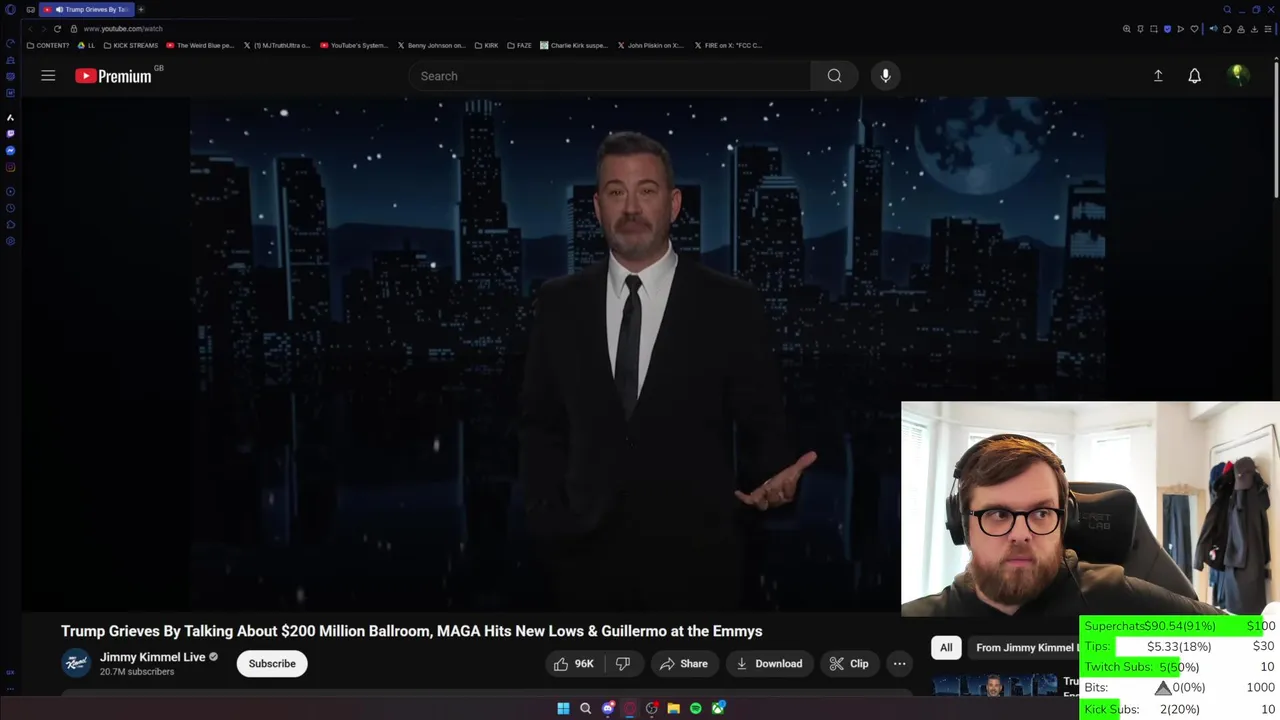Open the MJTruthUltra bookmark
Screen dimensions: 1280x720
[x=277, y=45]
